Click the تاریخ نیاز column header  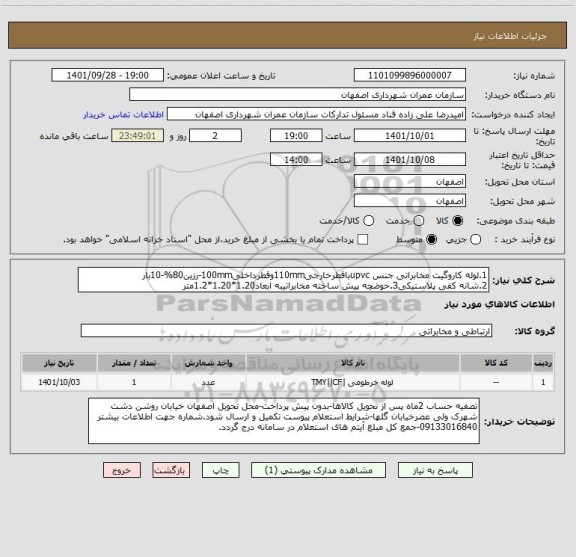pos(59,363)
